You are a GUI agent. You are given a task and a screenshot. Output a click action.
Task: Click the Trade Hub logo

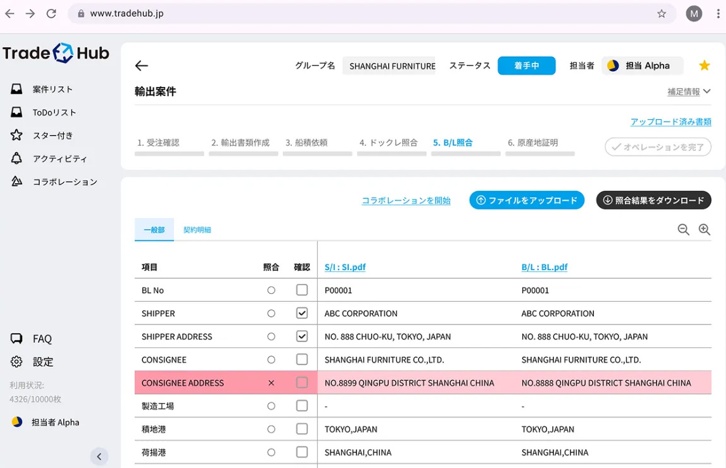coord(56,53)
